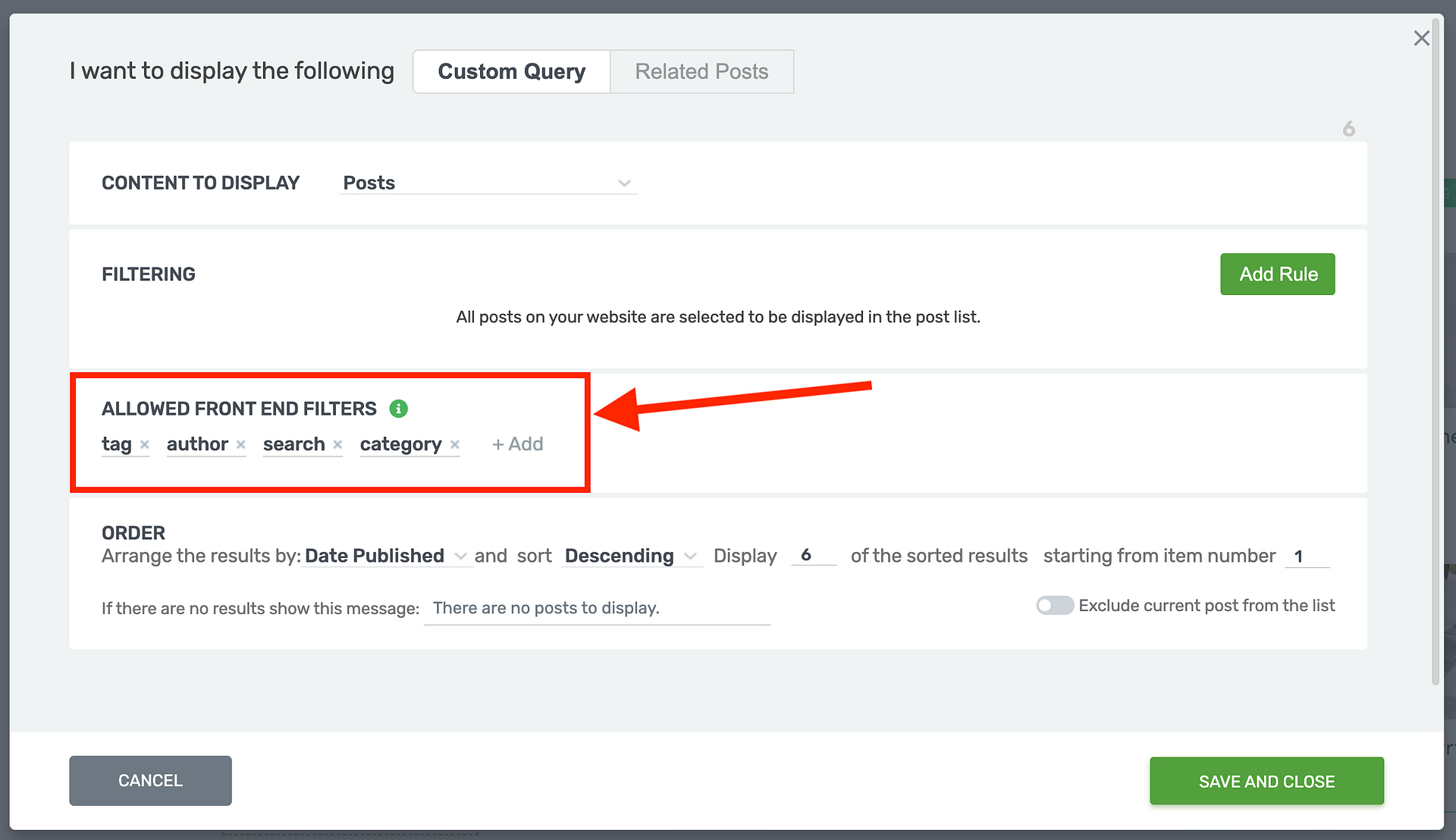Viewport: 1456px width, 840px height.
Task: Close the query settings dialog
Action: (x=1422, y=38)
